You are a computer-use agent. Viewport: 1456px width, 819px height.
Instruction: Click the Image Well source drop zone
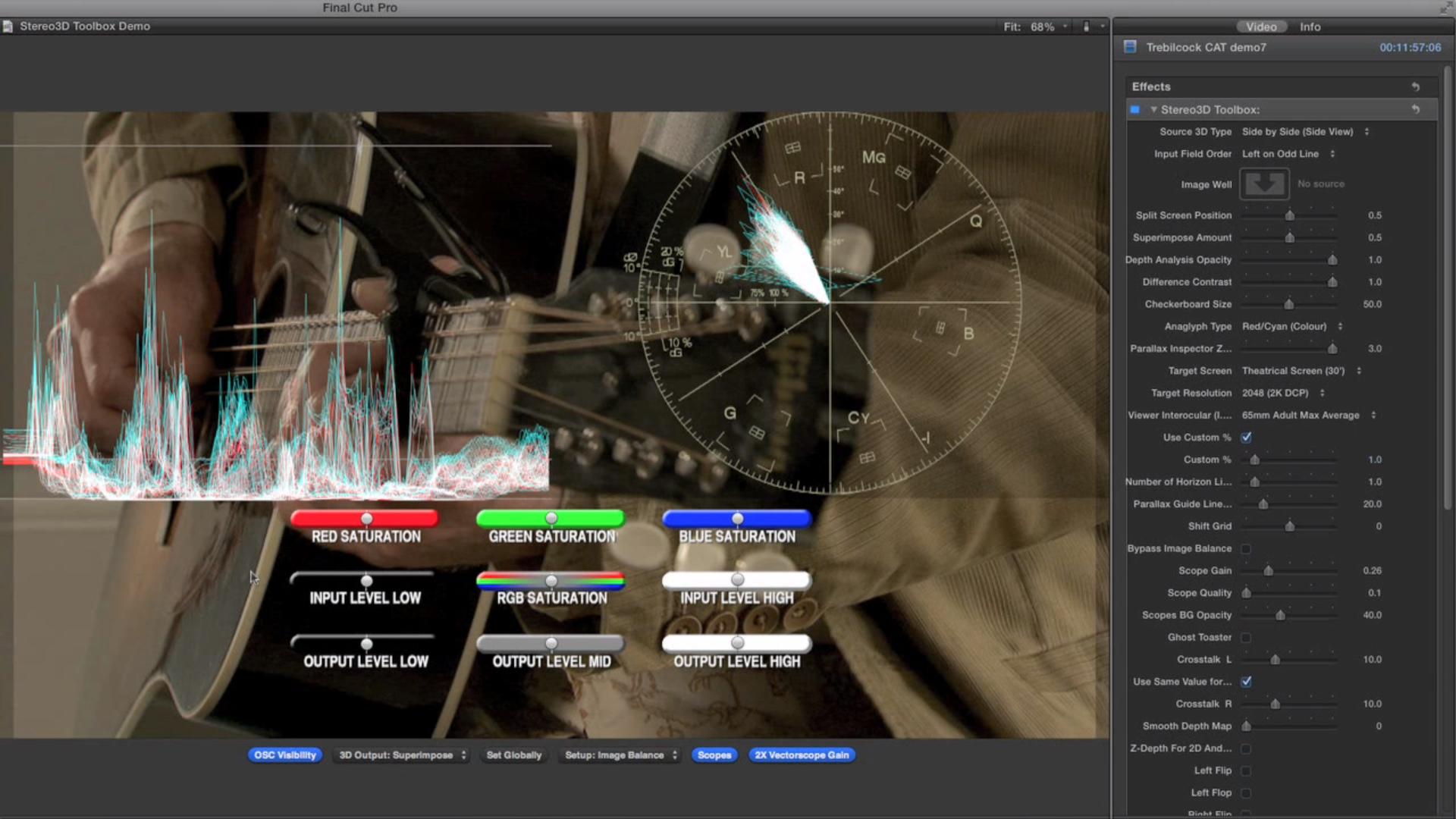point(1264,184)
